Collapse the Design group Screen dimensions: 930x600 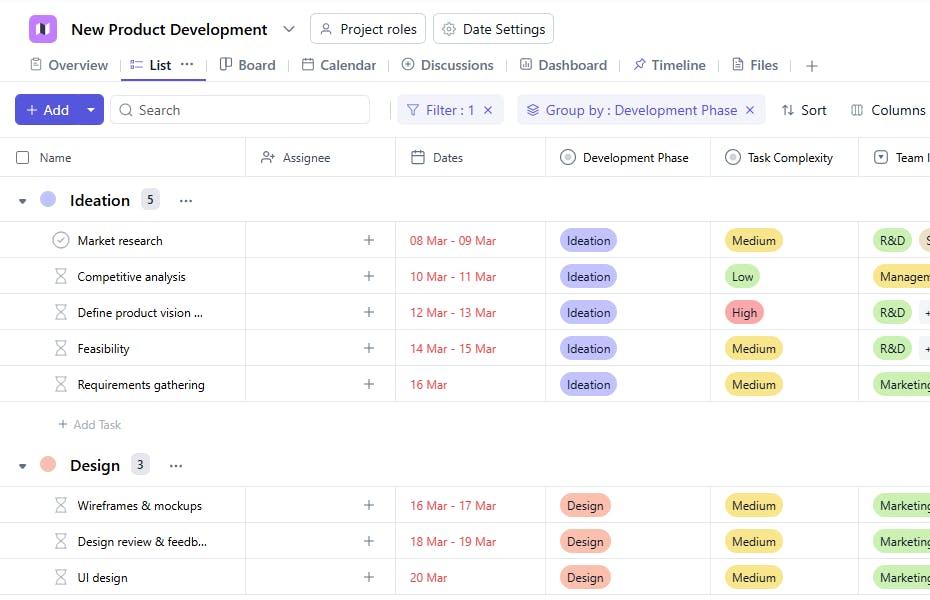[x=23, y=466]
